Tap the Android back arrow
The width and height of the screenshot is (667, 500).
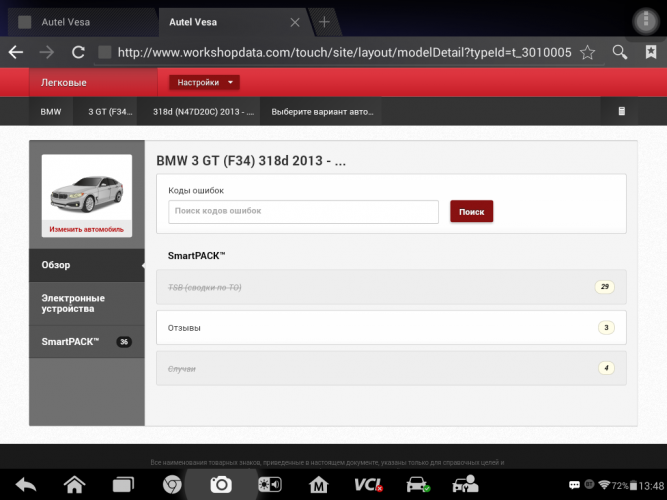26,485
